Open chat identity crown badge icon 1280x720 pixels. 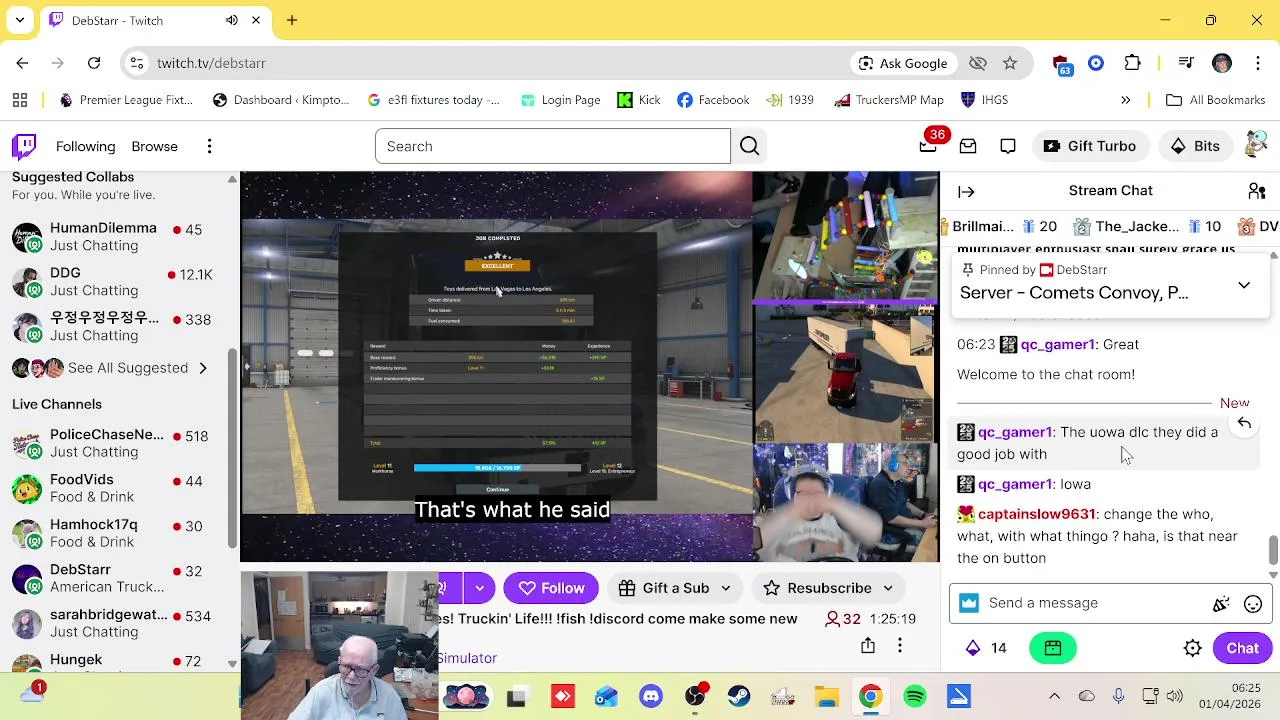pos(968,603)
